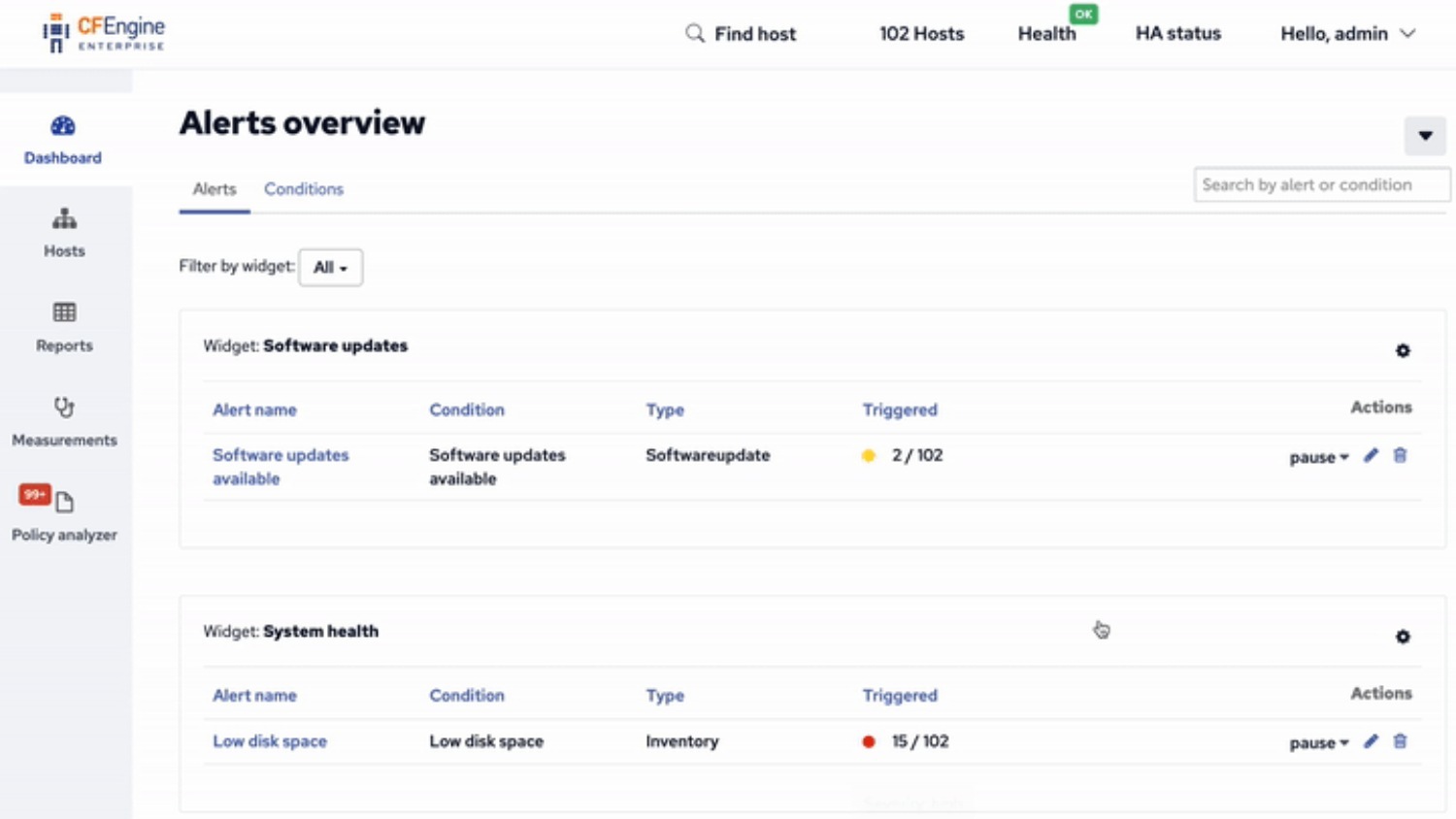
Task: Delete the Low disk space alert
Action: 1400,741
